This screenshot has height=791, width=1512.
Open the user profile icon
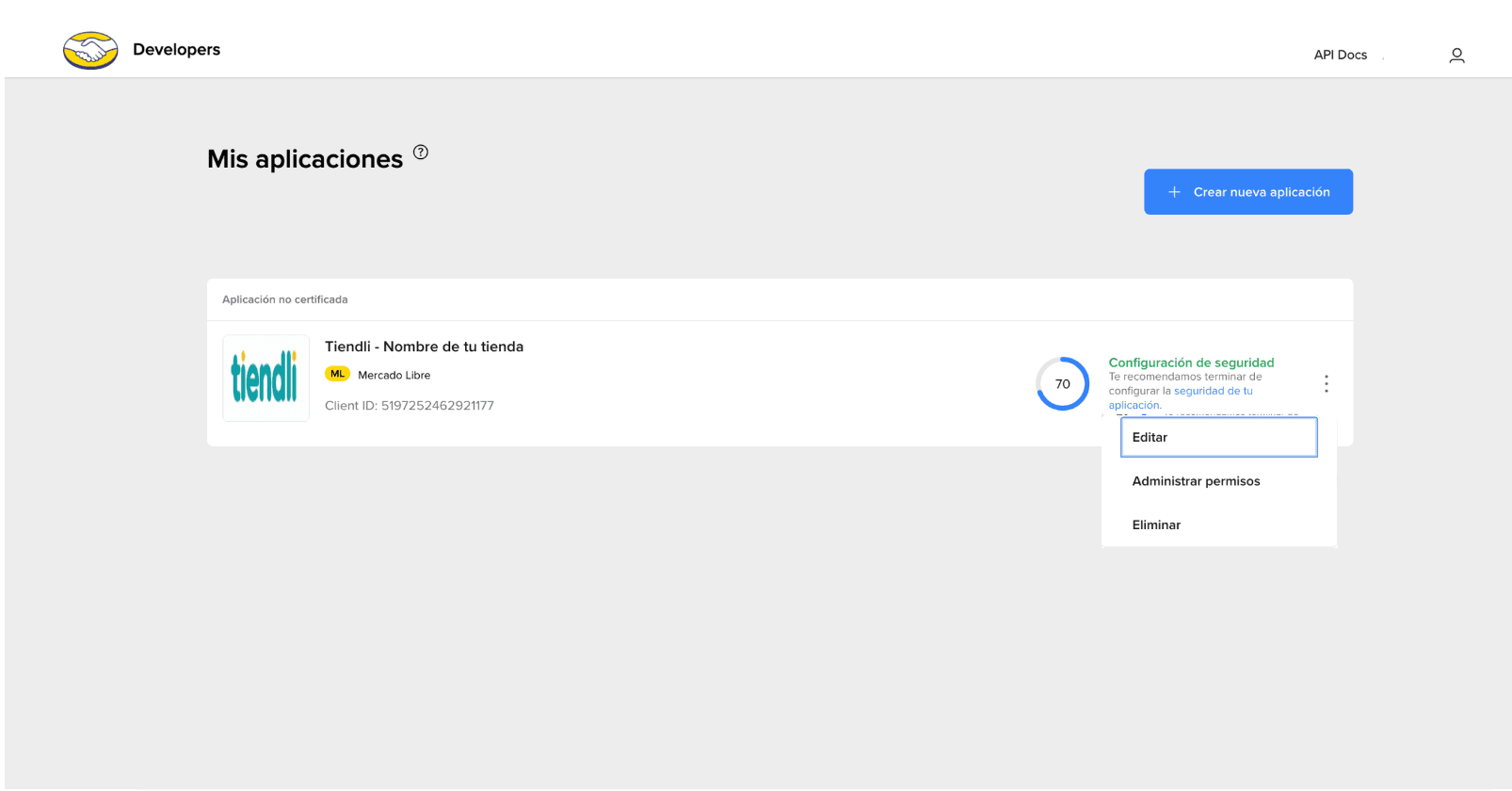coord(1456,56)
